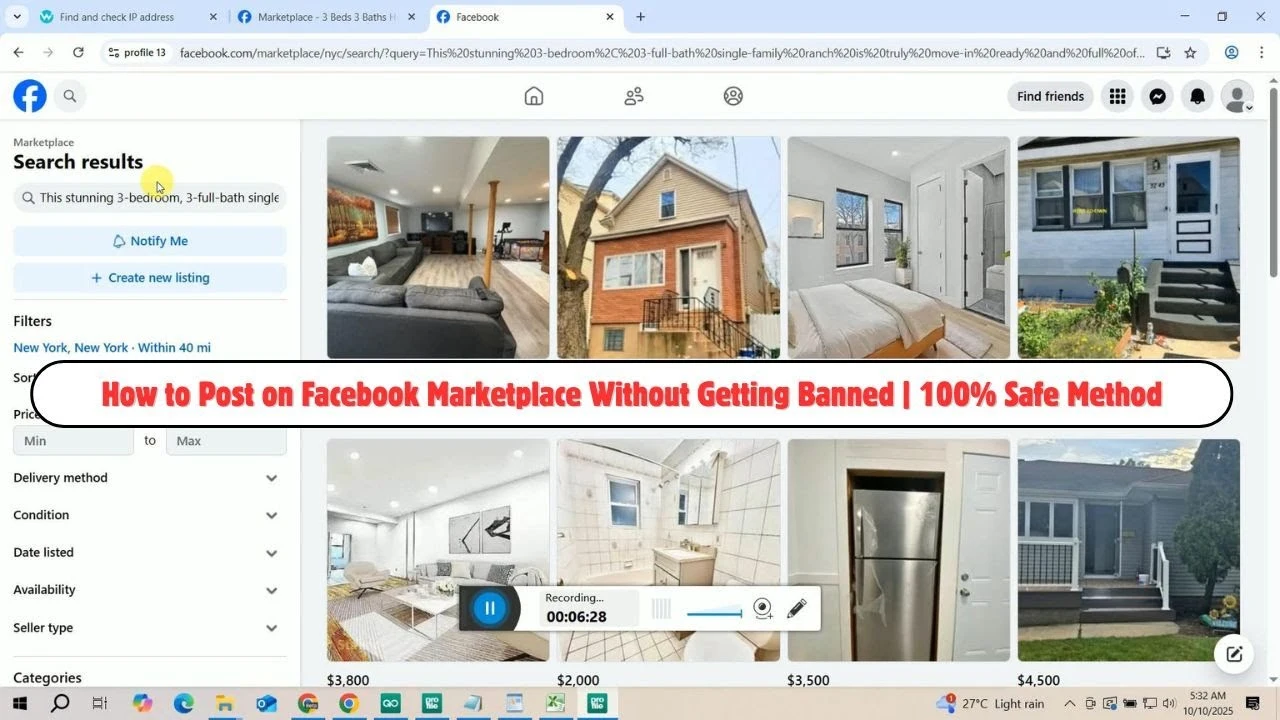Toggle the recorder webcam icon
The image size is (1280, 720).
(763, 608)
